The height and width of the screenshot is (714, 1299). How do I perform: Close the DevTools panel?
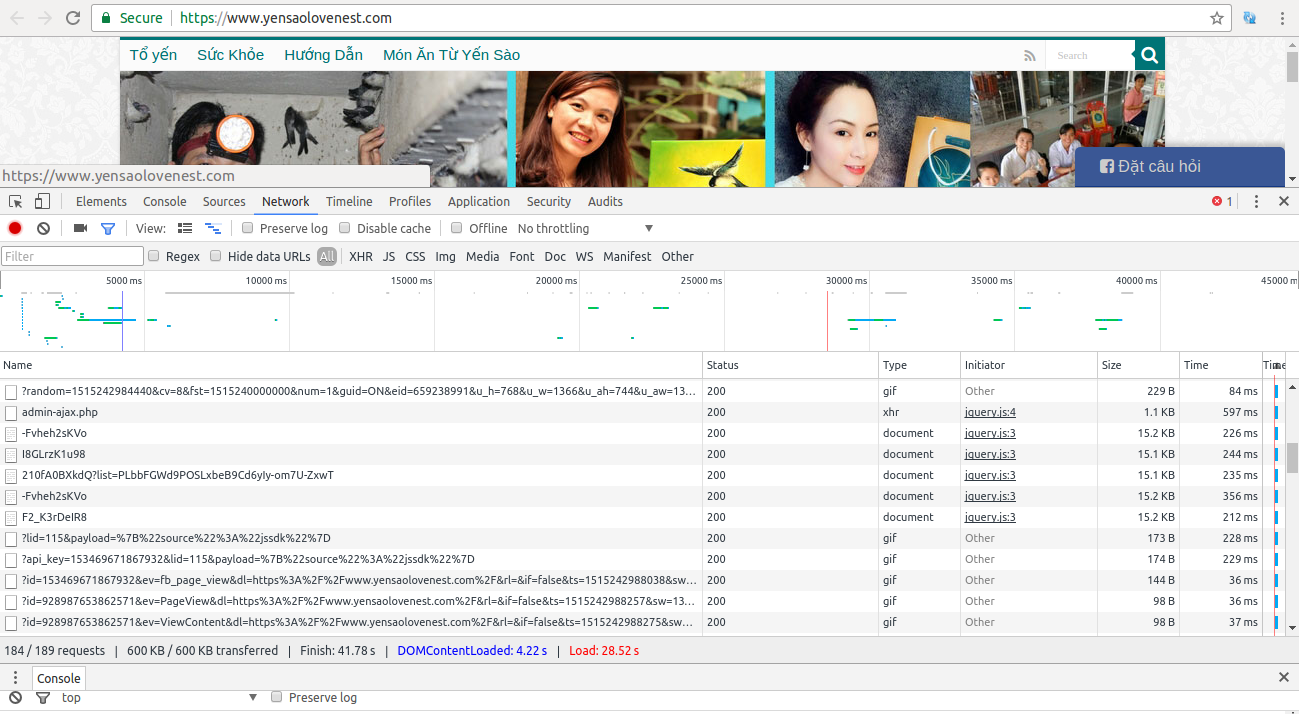coord(1284,201)
